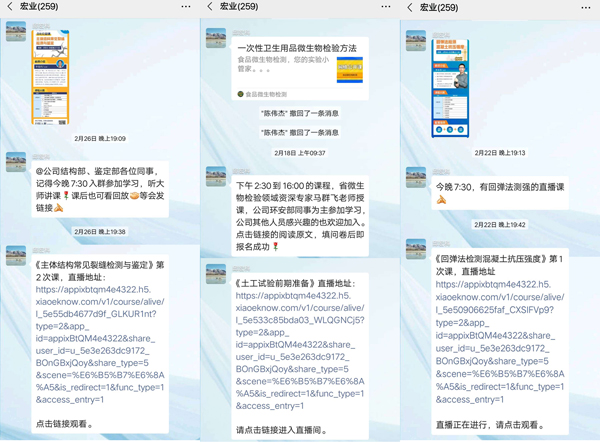Viewport: 600px width, 445px height.
Task: Tap the back arrow in the left chat panel
Action: click(9, 7)
